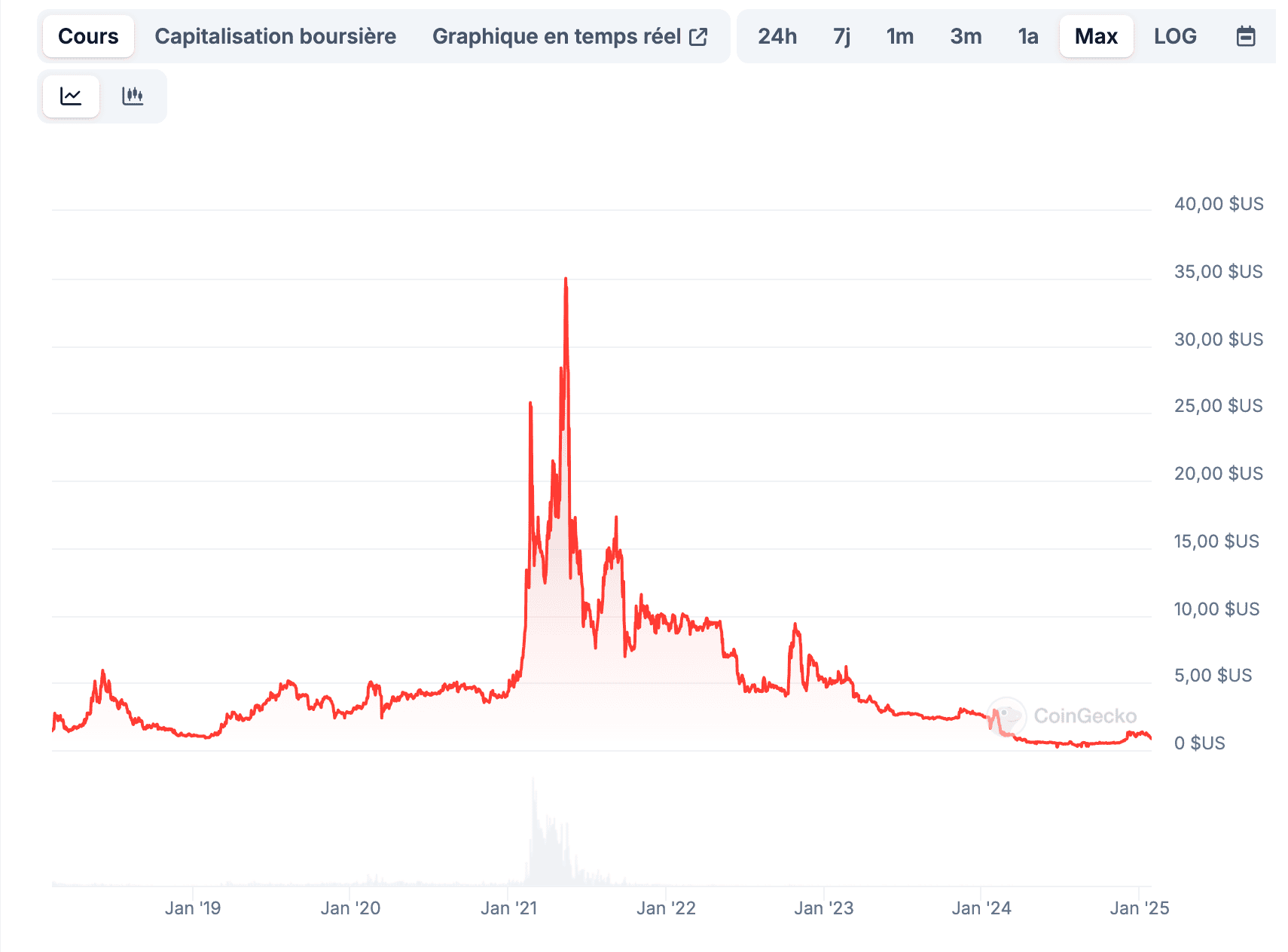
Task: Switch to candlestick chart view icon
Action: [133, 96]
